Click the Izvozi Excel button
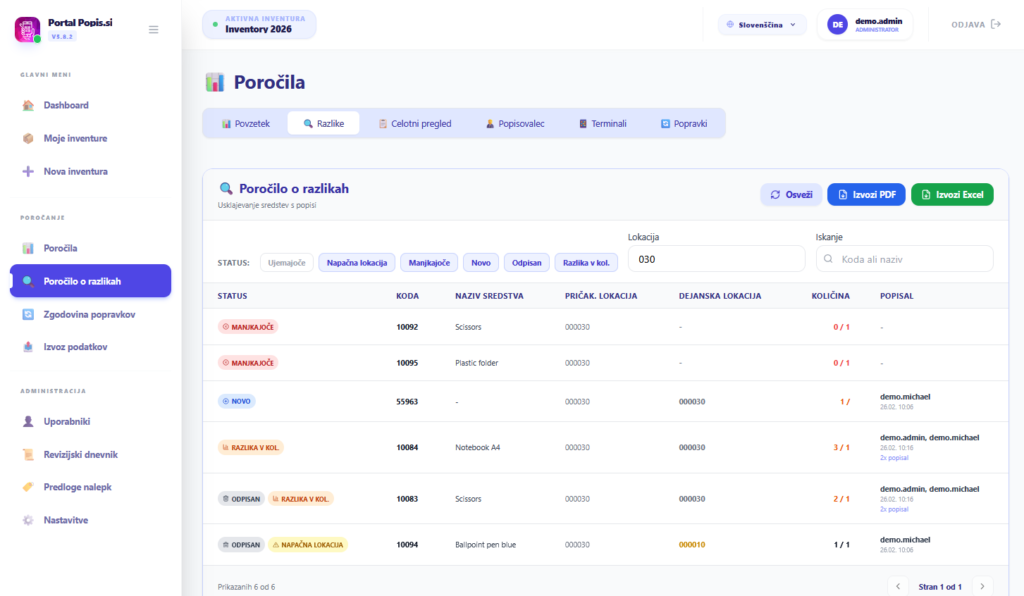Image resolution: width=1024 pixels, height=596 pixels. [951, 194]
